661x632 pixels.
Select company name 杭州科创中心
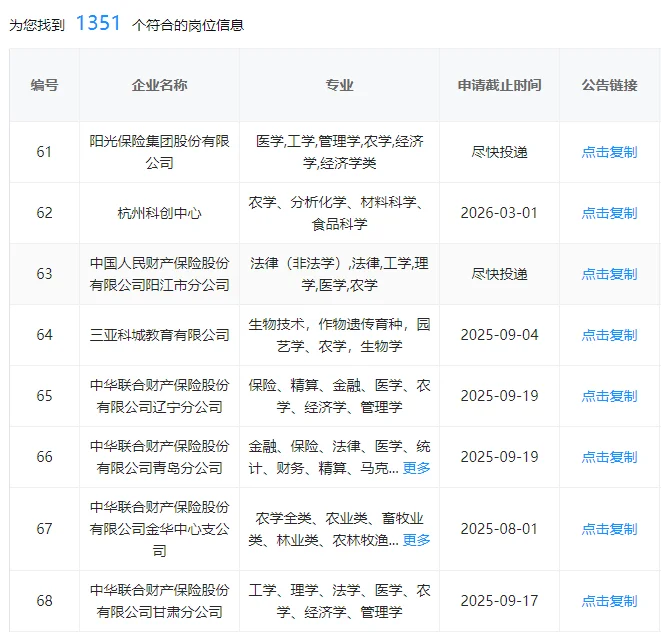tap(159, 213)
